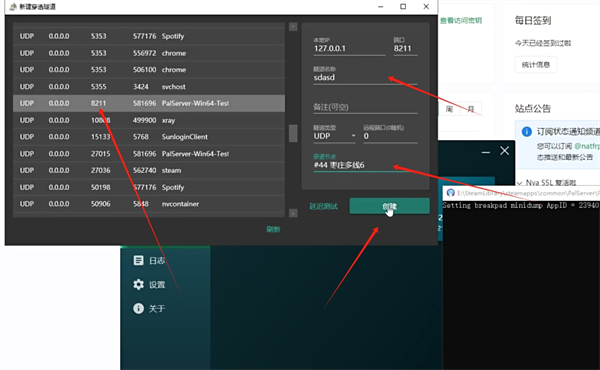The width and height of the screenshot is (600, 370).
Task: Click the settings gear icon in sidebar
Action: point(139,285)
